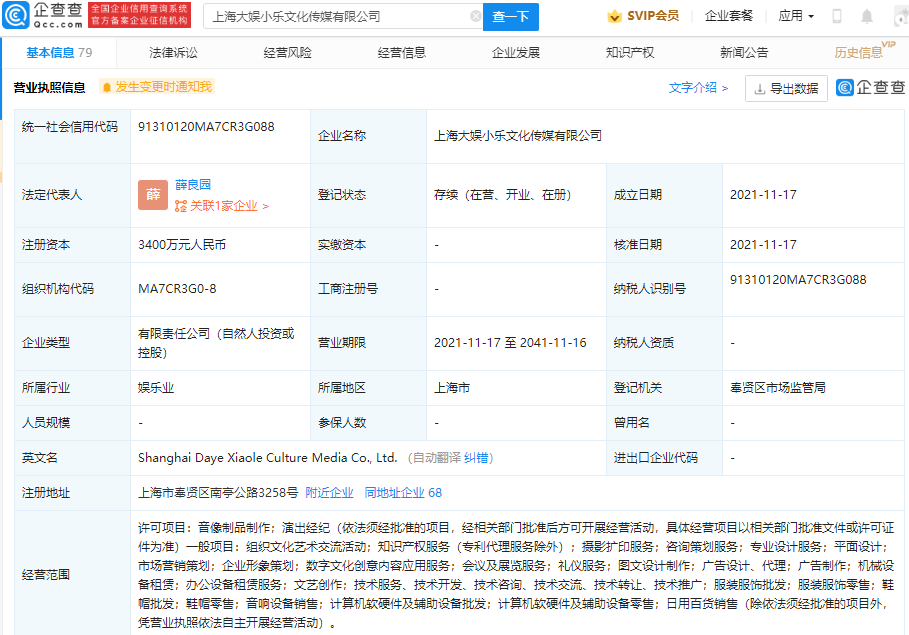
Task: Click the MA7CR3G0-8 organization code
Action: (x=177, y=289)
